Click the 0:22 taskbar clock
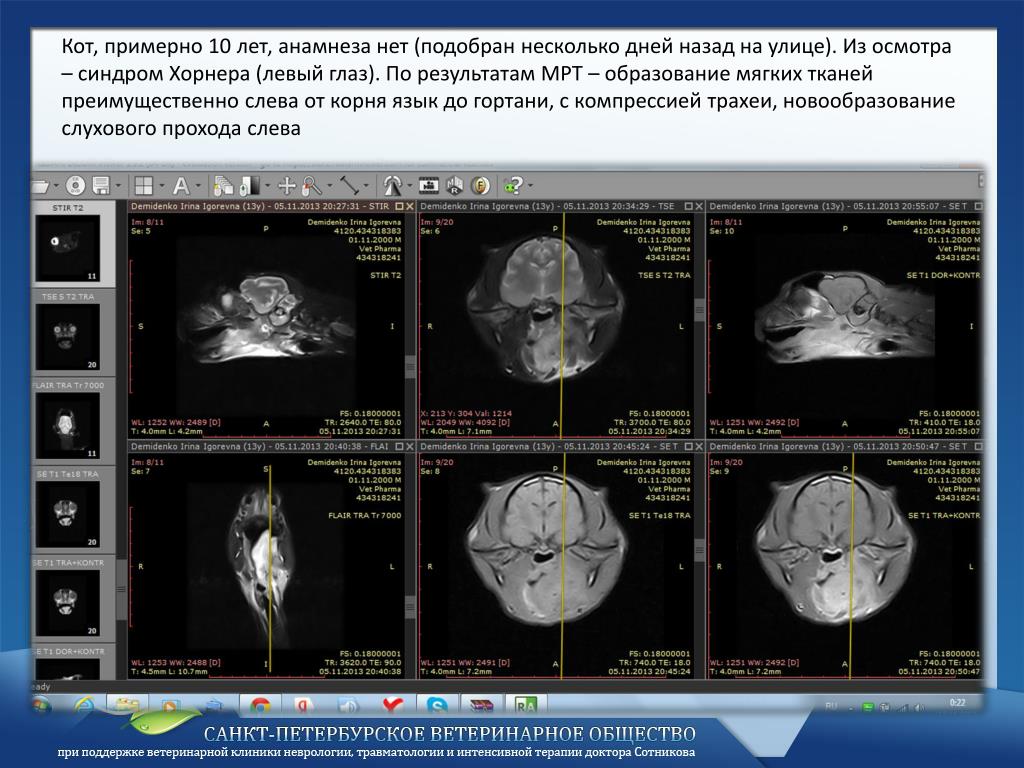Screen dimensions: 1024x768 (957, 703)
